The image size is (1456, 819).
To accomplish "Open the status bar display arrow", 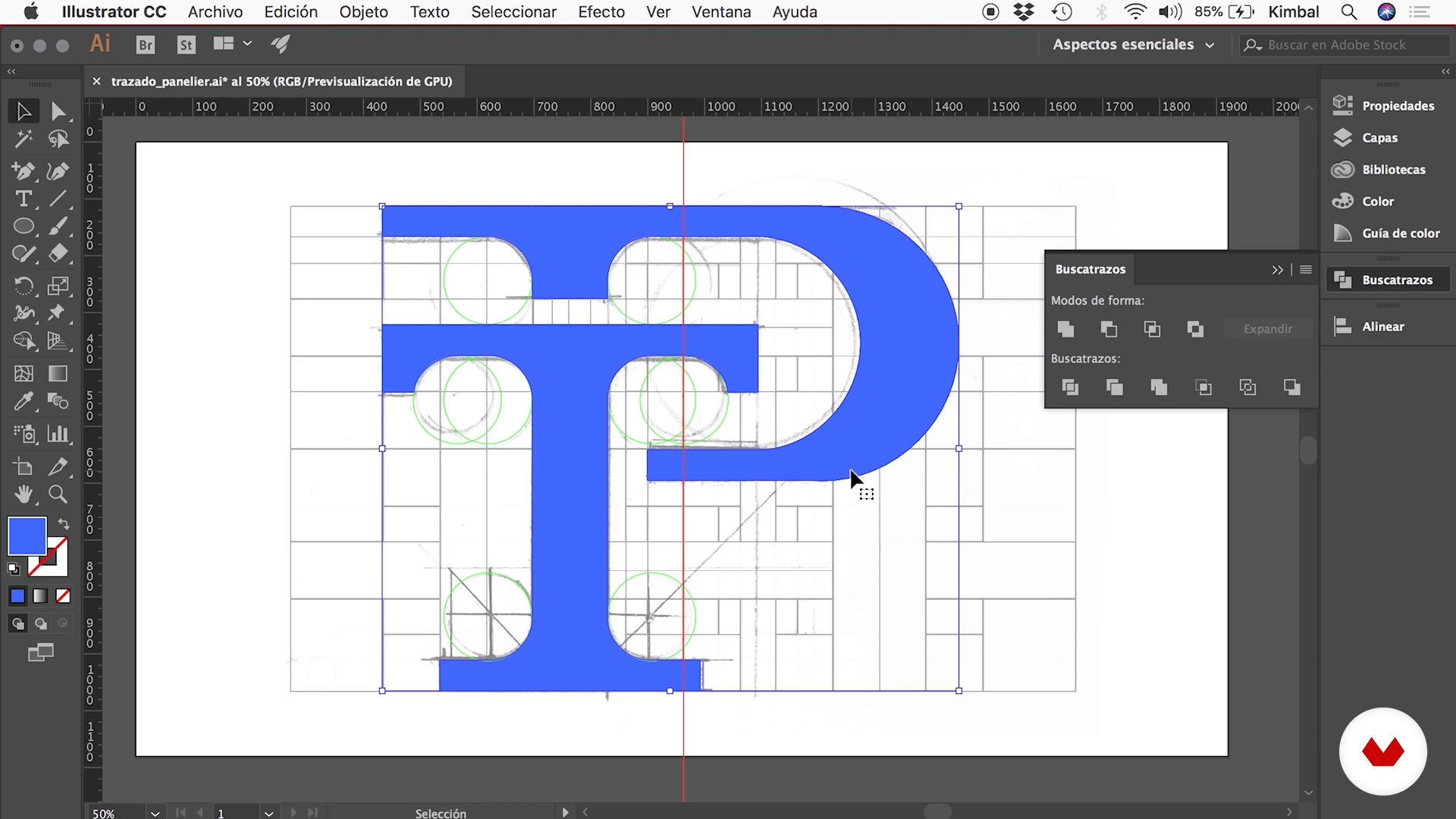I will [565, 812].
